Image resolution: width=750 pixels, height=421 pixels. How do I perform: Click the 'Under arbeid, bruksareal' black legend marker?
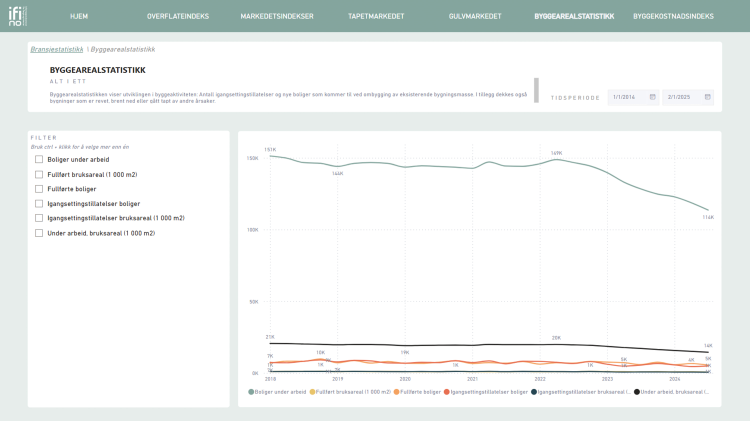pos(636,392)
